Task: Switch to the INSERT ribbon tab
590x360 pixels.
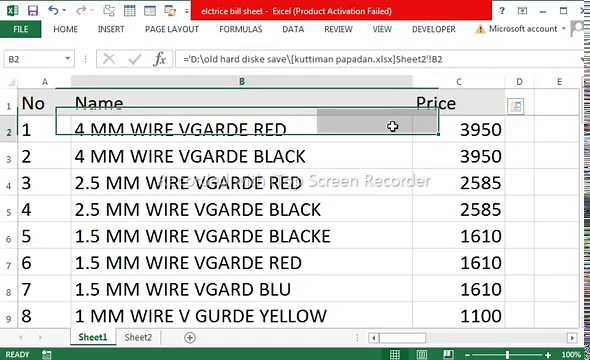Action: point(111,29)
